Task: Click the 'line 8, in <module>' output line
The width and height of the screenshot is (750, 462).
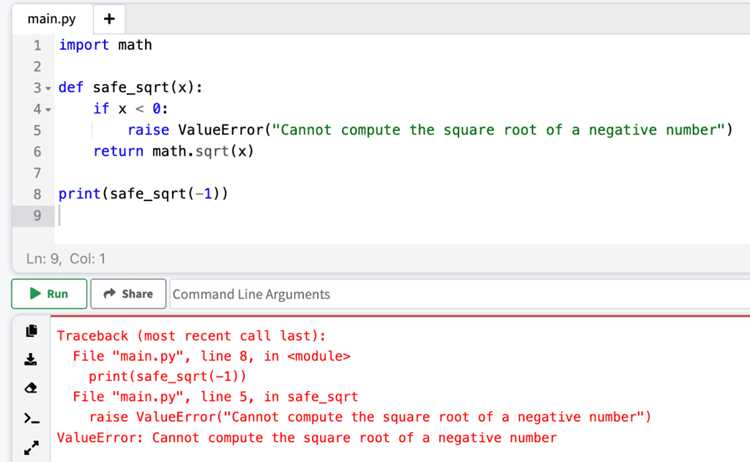Action: [x=211, y=356]
